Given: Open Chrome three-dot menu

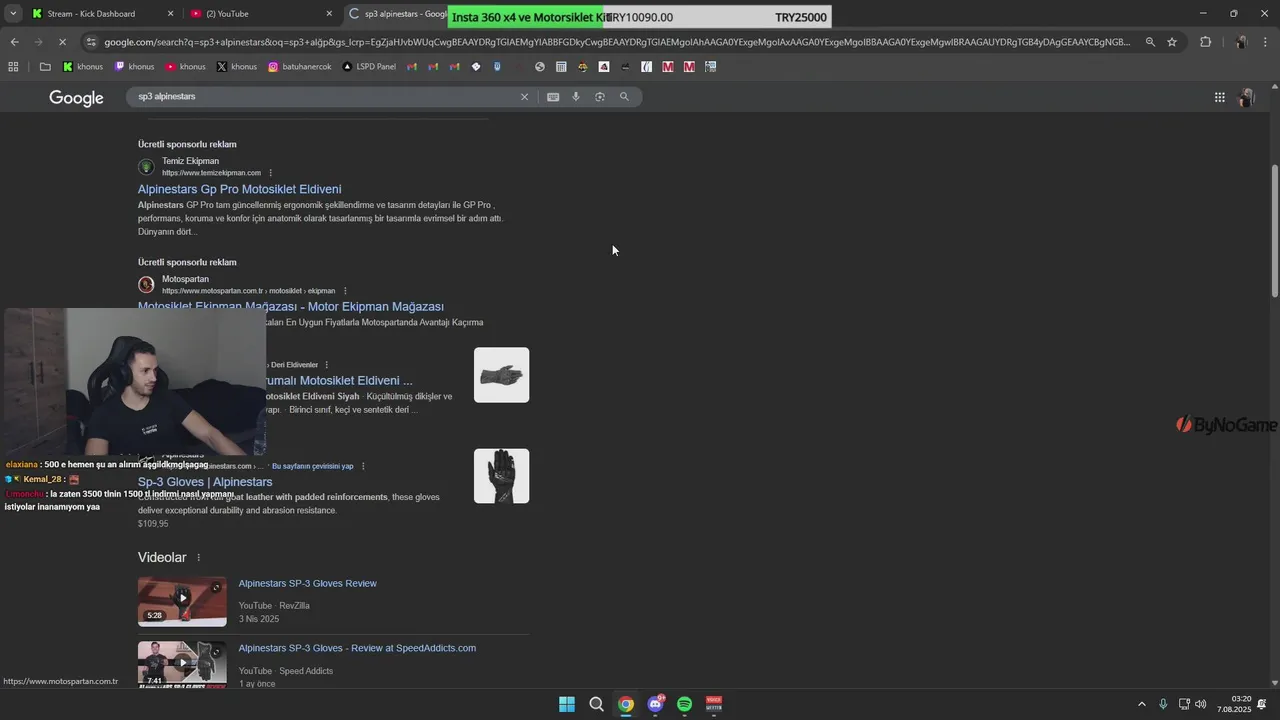Looking at the screenshot, I should click(1266, 42).
